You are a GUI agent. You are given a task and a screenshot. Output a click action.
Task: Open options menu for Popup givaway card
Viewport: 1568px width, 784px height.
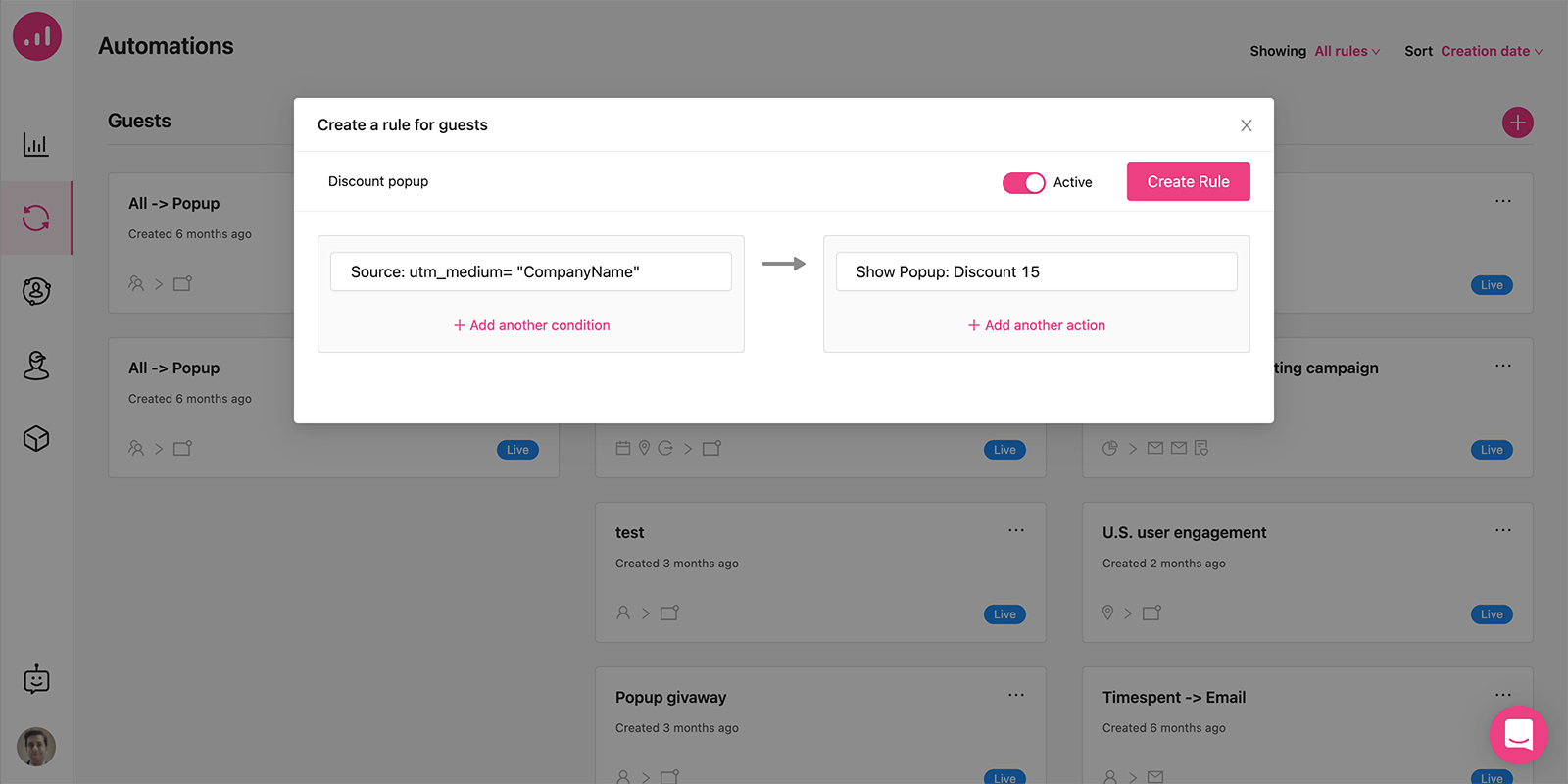point(1016,695)
